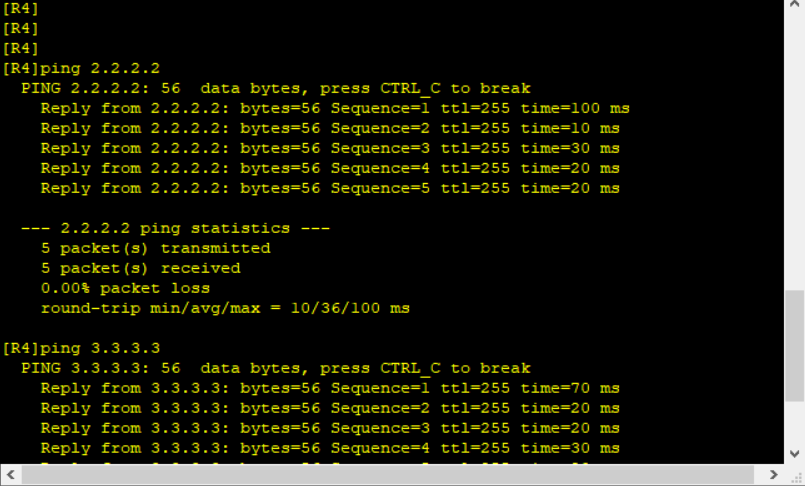Click the topmost empty [R4] prompt

(x=21, y=8)
